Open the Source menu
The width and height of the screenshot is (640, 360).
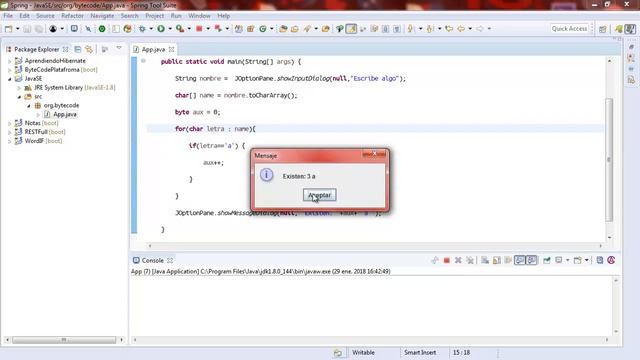(x=45, y=16)
